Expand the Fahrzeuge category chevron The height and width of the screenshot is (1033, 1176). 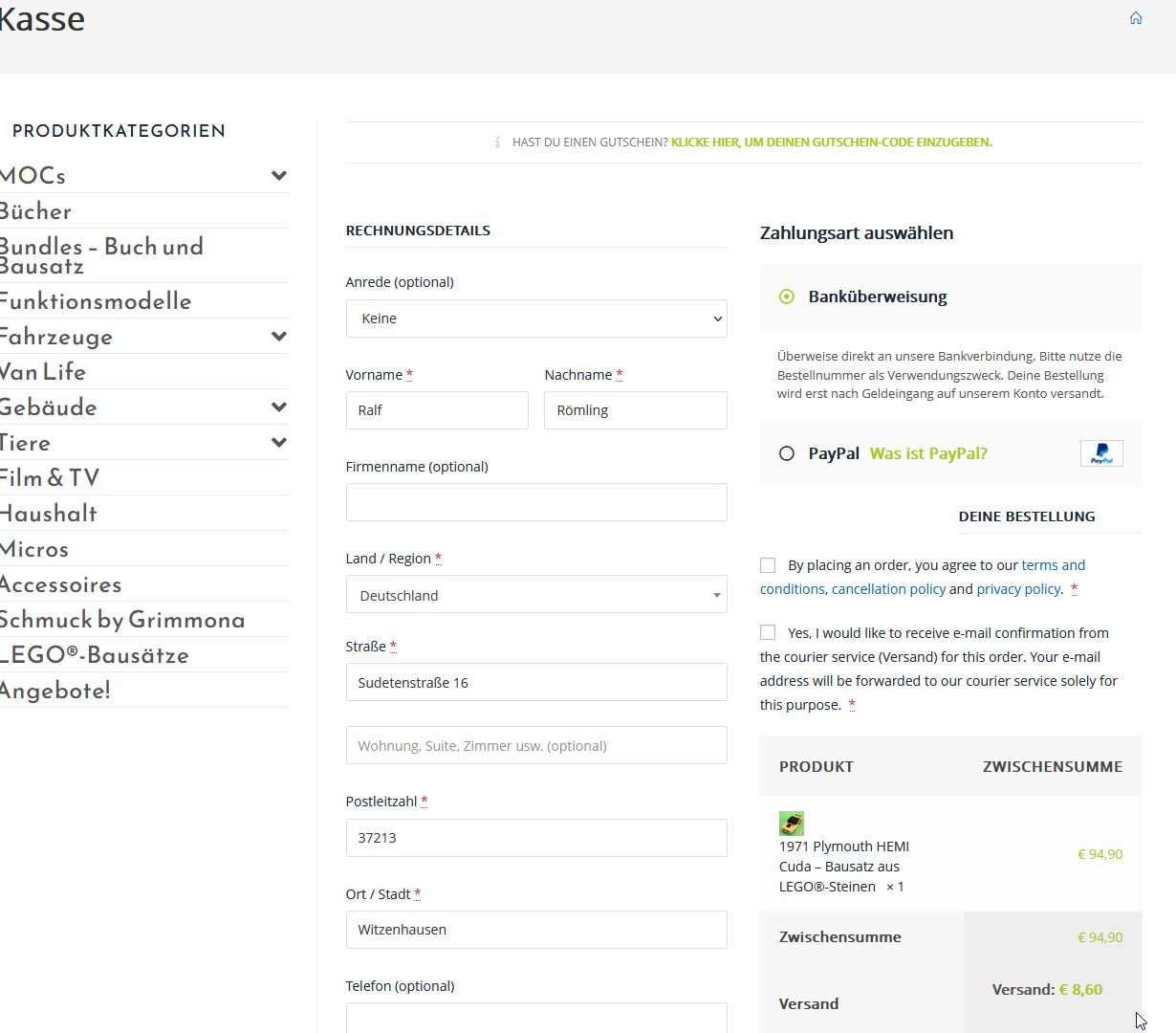click(279, 337)
